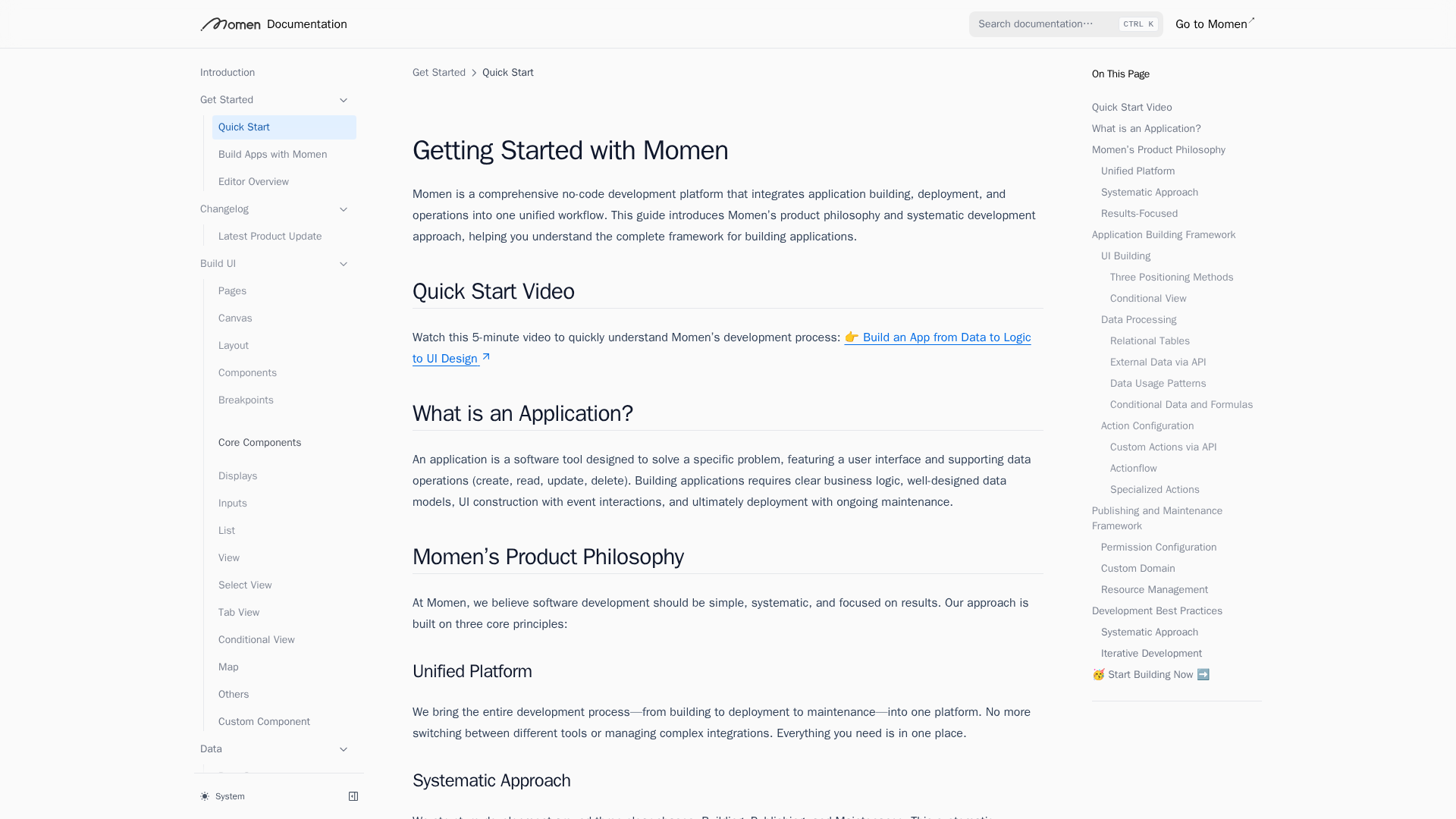
Task: Click the external arrow next to Go to Momen
Action: 1251,20
